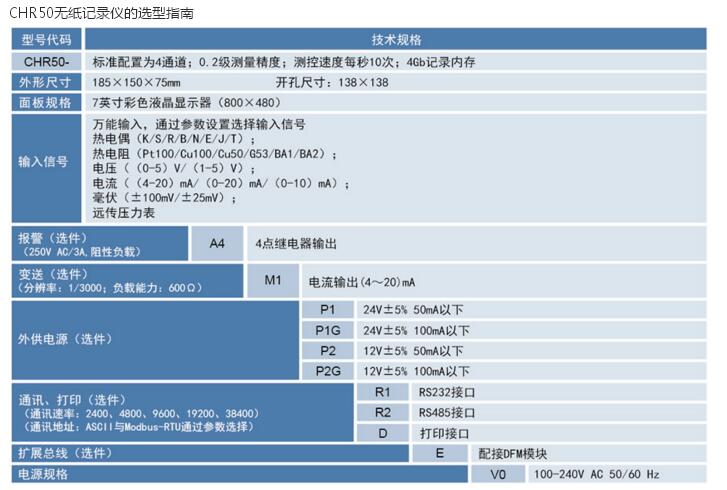727x490 pixels.
Task: Click the M1 transmitter option code
Action: (273, 281)
